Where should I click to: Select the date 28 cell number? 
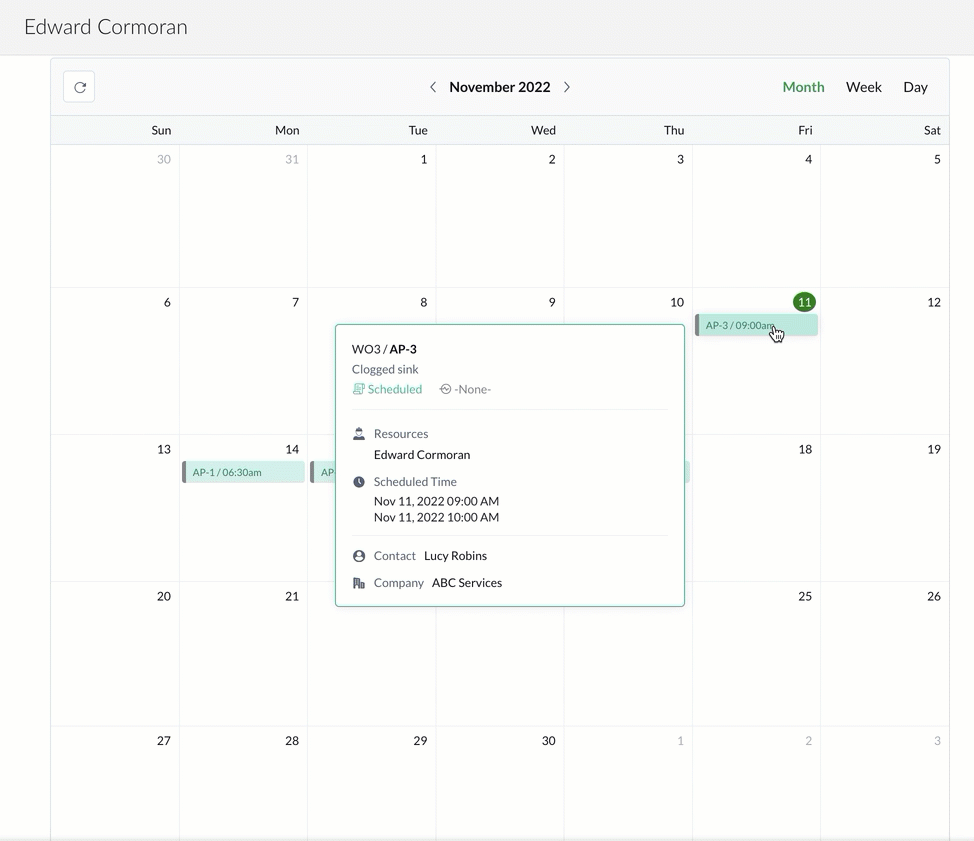[x=292, y=740]
